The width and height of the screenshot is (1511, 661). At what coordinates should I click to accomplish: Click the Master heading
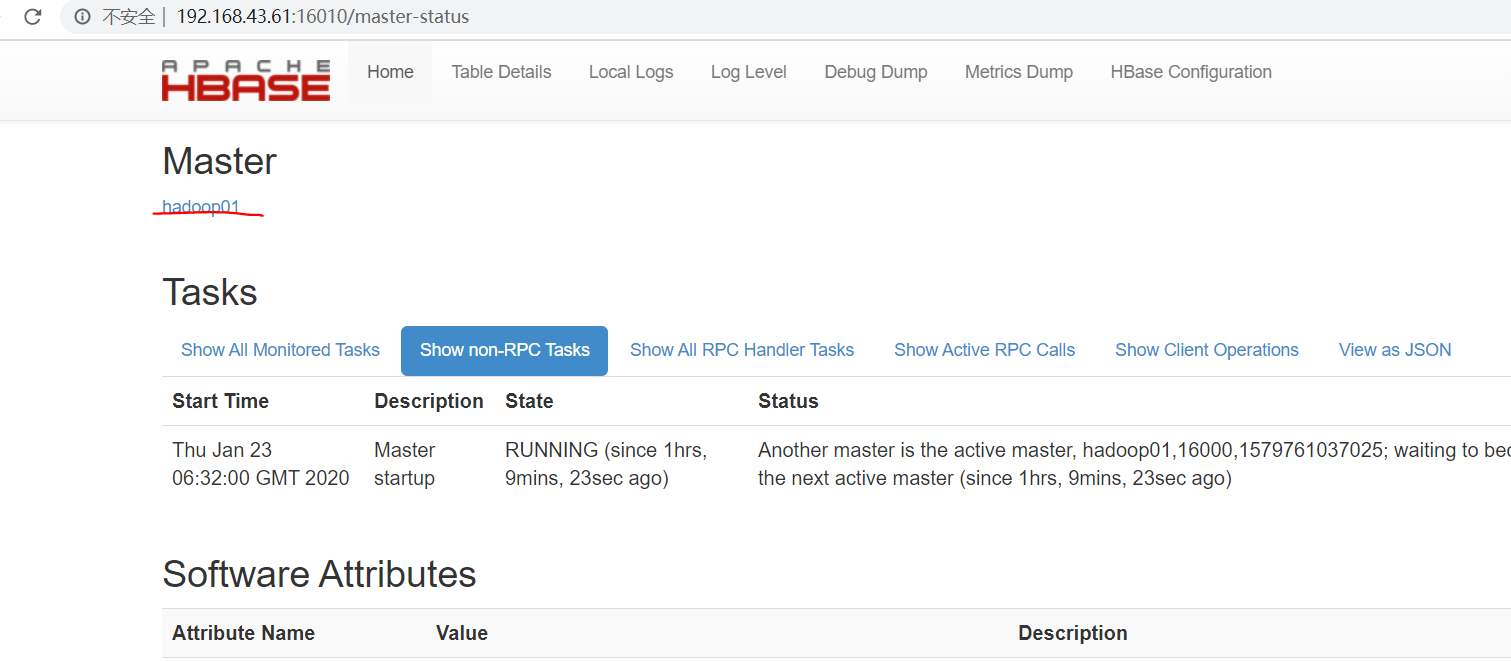click(x=219, y=161)
